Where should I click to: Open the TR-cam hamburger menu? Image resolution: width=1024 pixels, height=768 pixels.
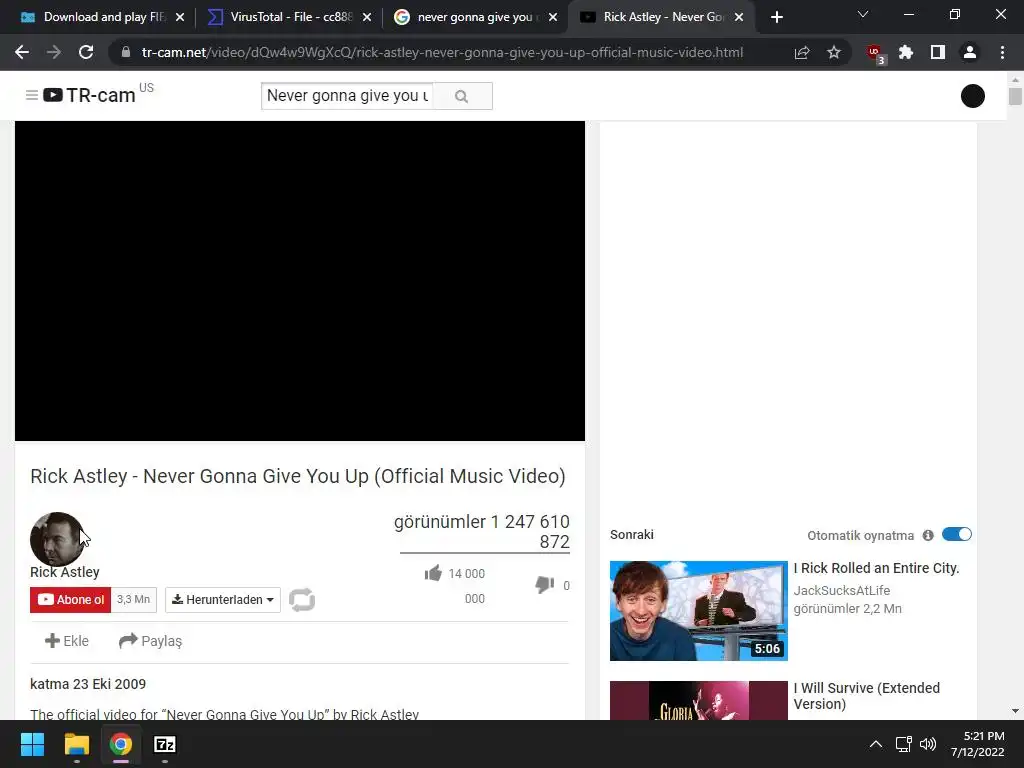31,95
